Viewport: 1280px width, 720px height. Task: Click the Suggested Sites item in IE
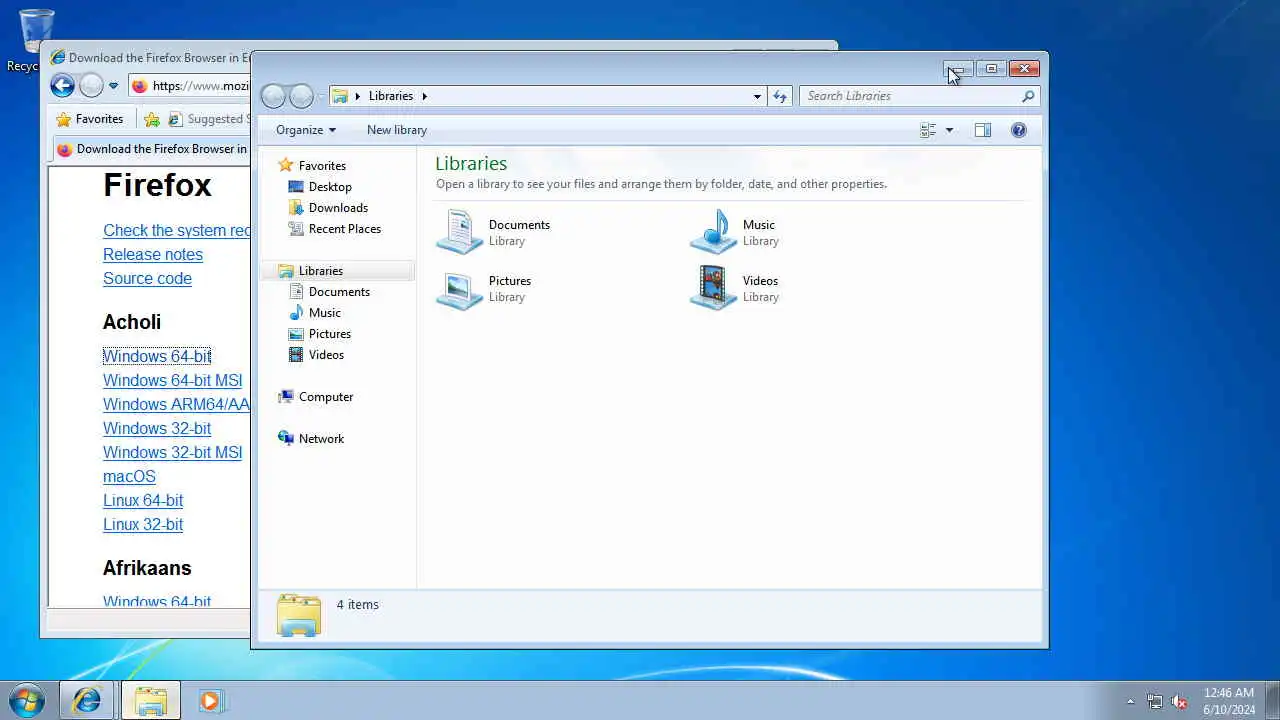point(207,119)
